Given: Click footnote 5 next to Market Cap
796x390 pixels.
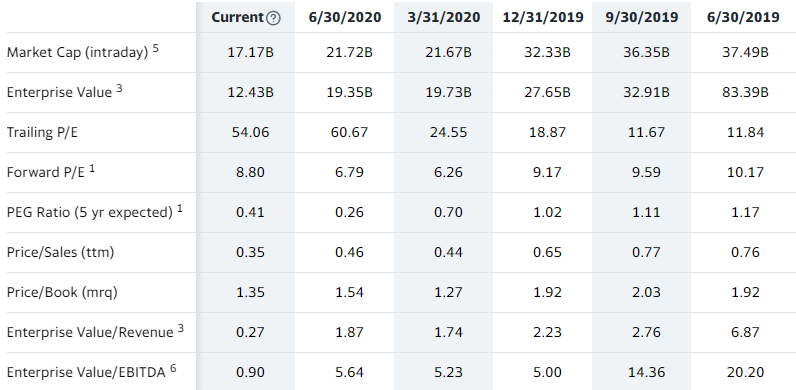Looking at the screenshot, I should tap(156, 48).
